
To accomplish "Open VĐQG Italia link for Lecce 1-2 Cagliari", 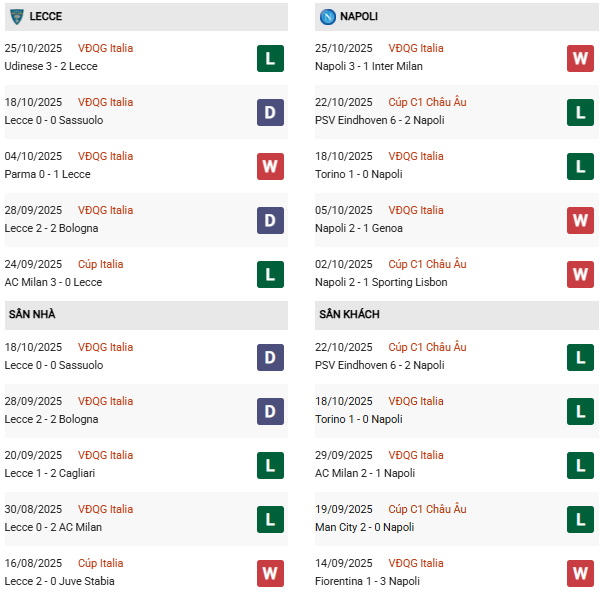I will coord(105,455).
